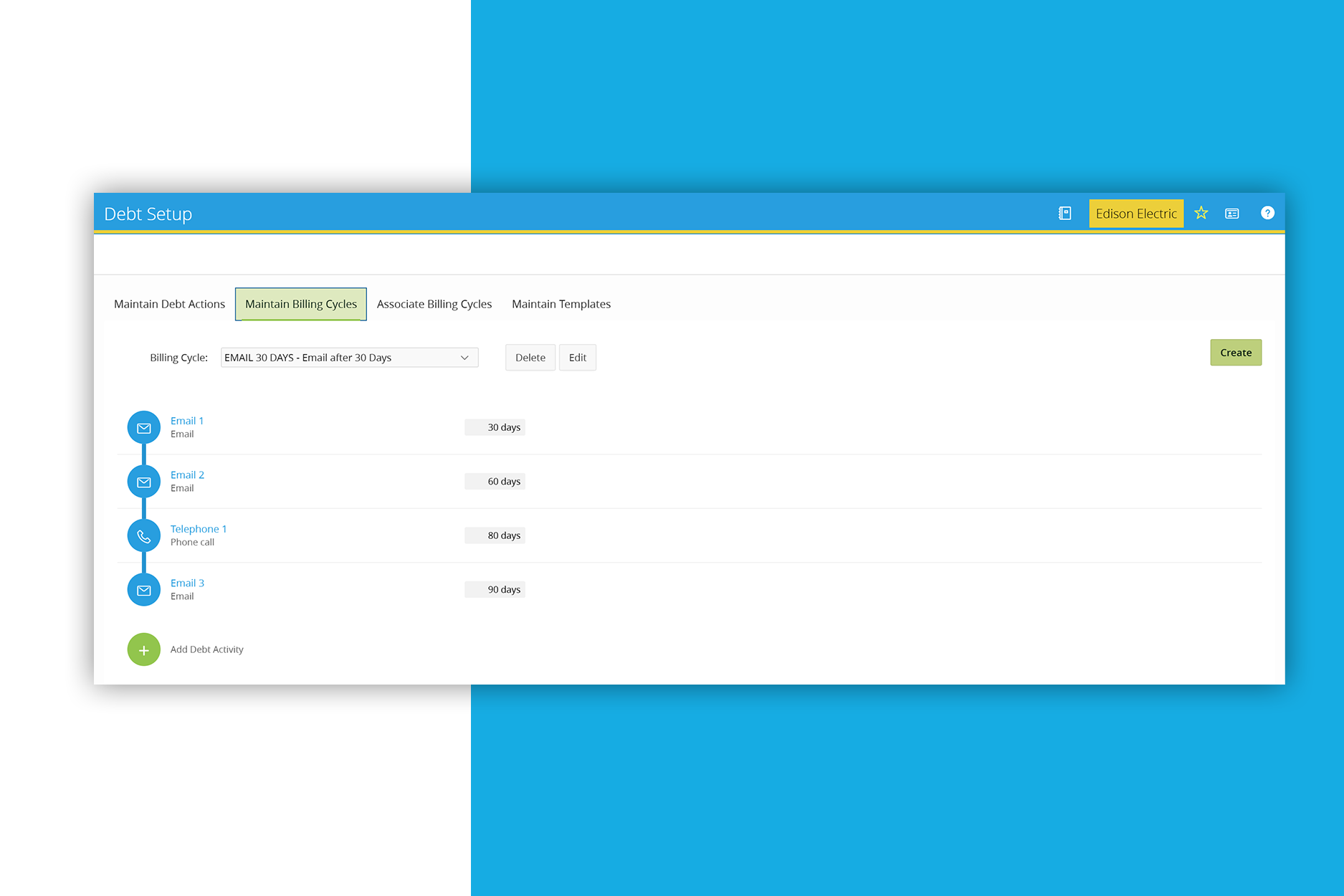
Task: Click the Edison Electric company label
Action: pos(1136,214)
